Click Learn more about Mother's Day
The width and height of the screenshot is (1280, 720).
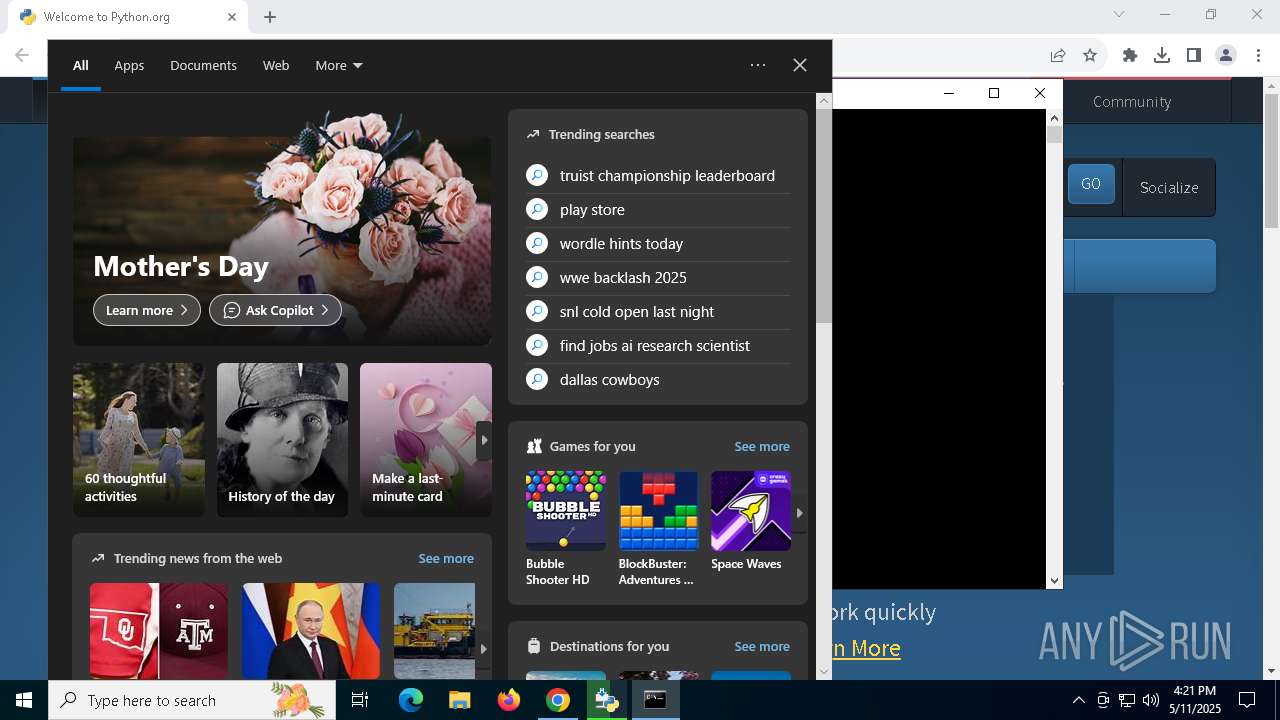coord(147,310)
